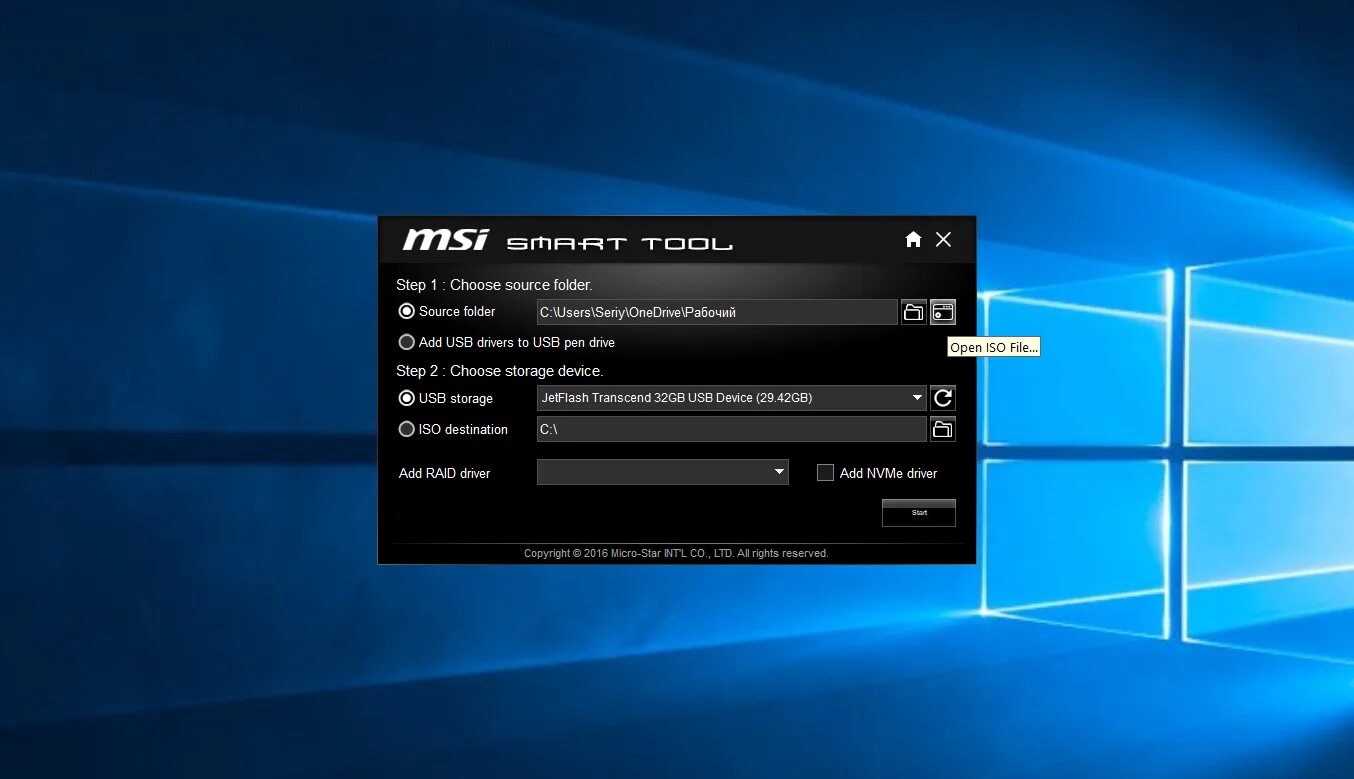
Task: Edit the ISO destination path field
Action: 732,429
